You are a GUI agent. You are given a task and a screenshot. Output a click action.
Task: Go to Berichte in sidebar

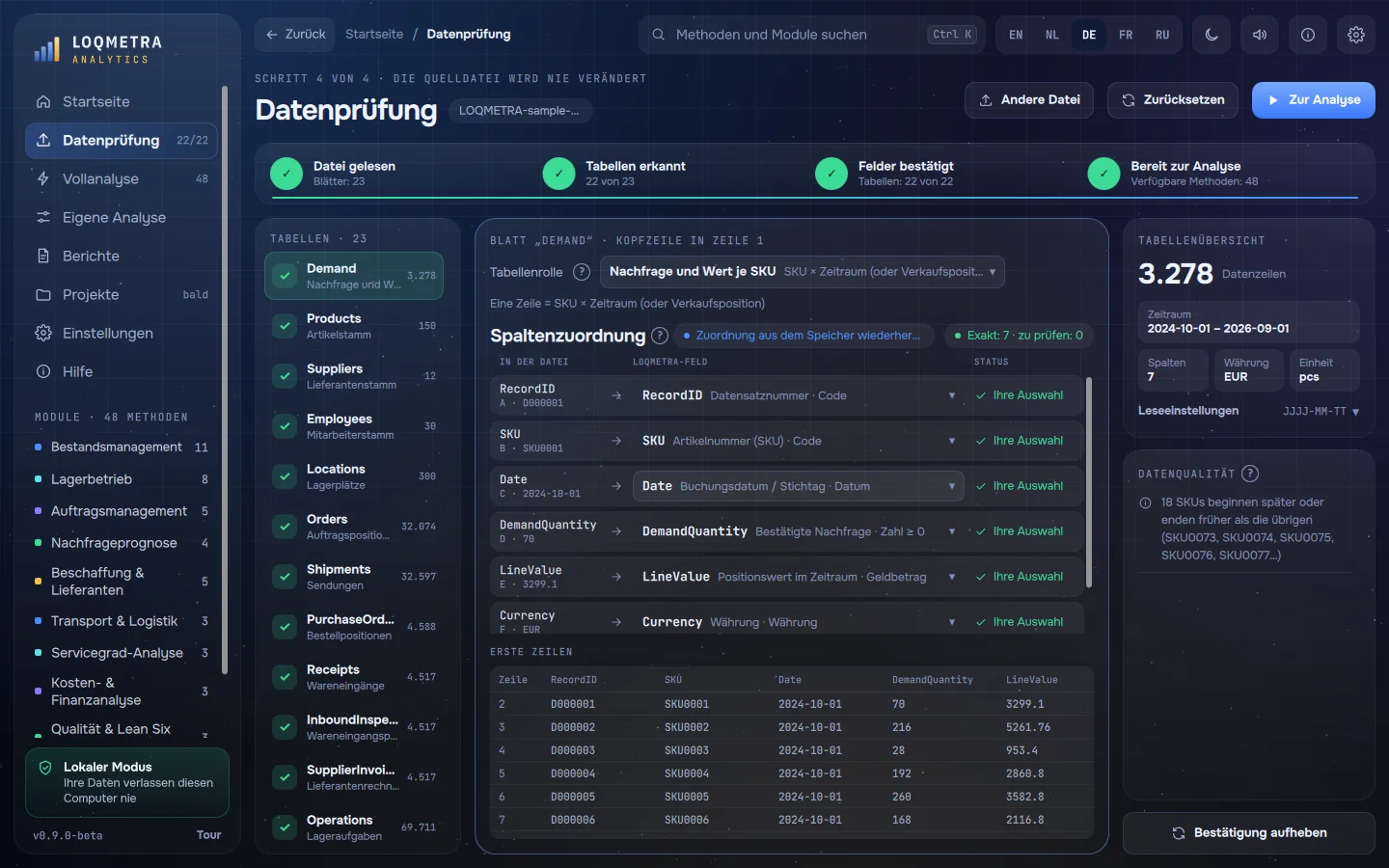pos(122,256)
